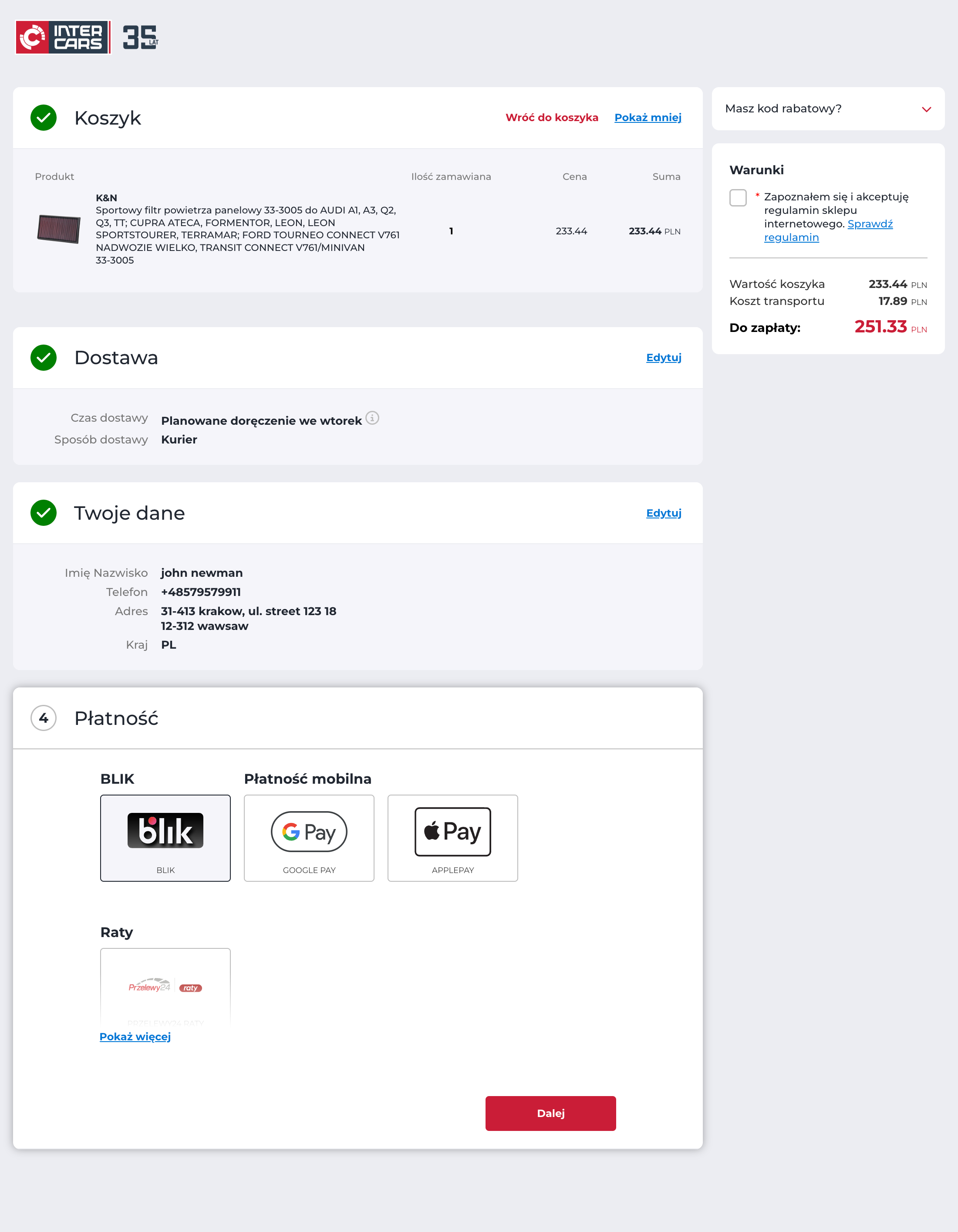Click the K&N air filter thumbnail

tap(59, 229)
